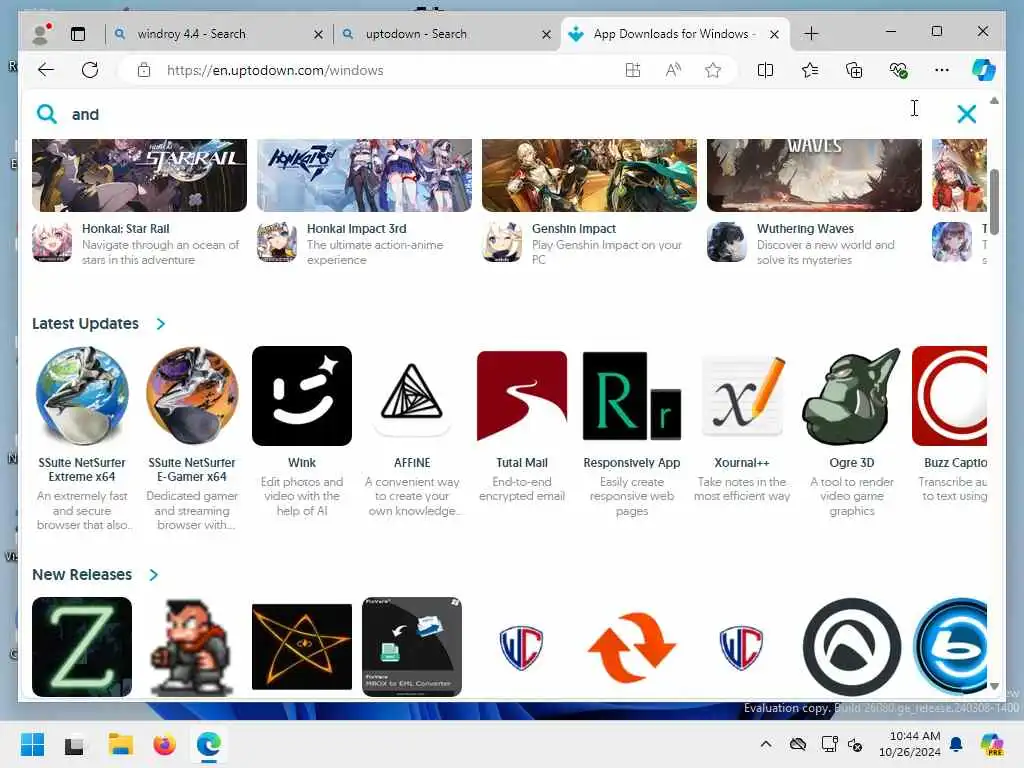Open the Genshin Impact banner image
Viewport: 1024px width, 768px height.
[589, 175]
